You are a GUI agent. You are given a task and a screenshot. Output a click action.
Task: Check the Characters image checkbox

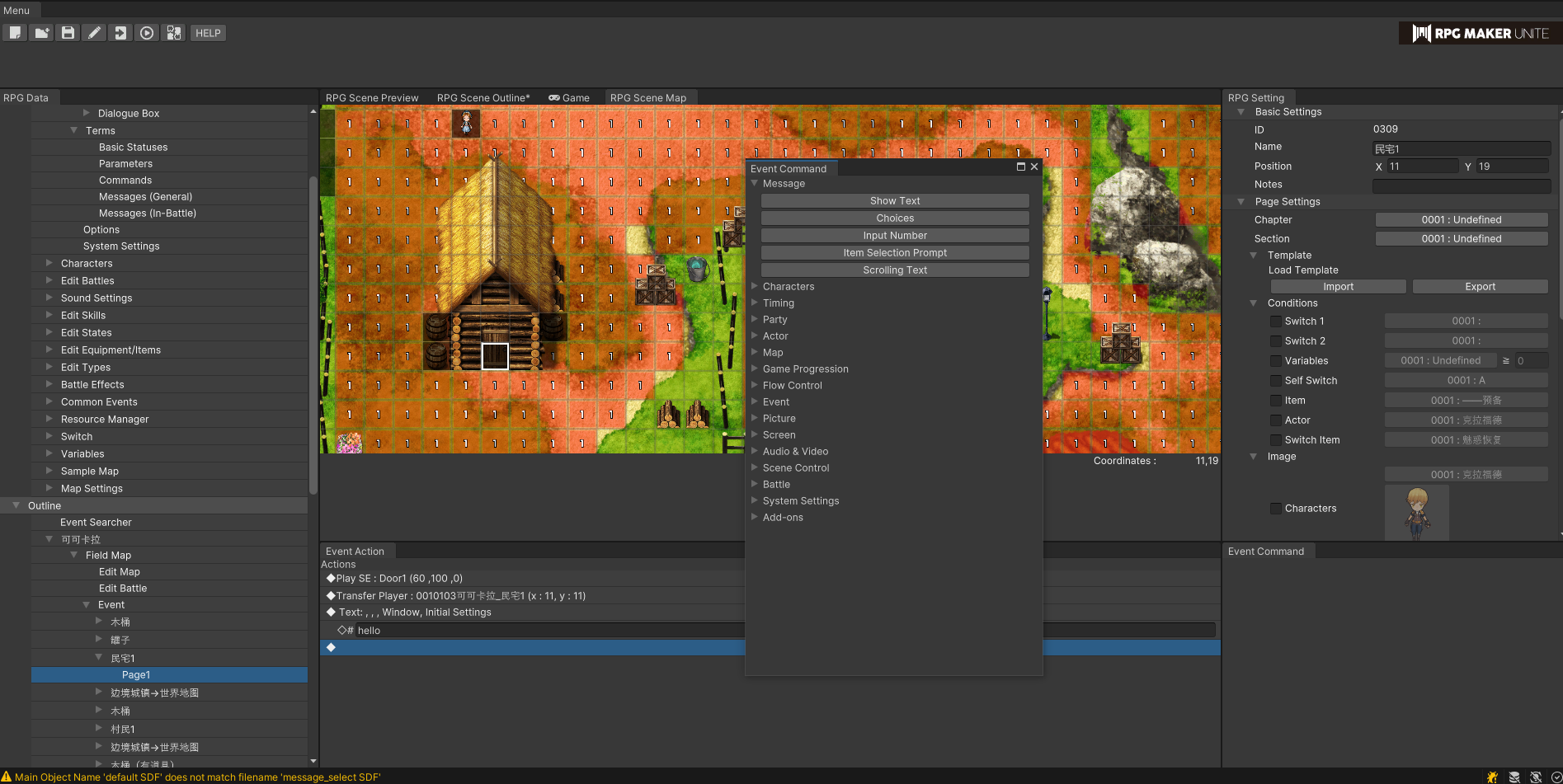coord(1276,509)
